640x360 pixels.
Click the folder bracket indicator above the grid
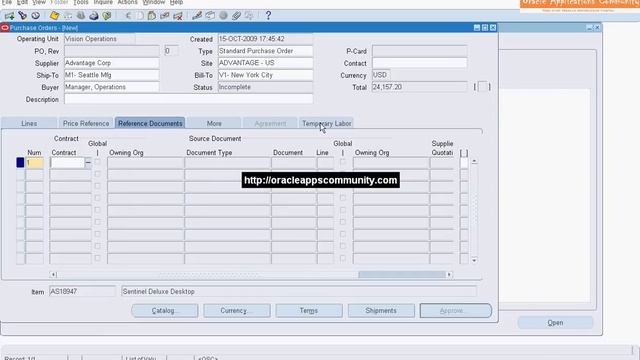click(464, 153)
